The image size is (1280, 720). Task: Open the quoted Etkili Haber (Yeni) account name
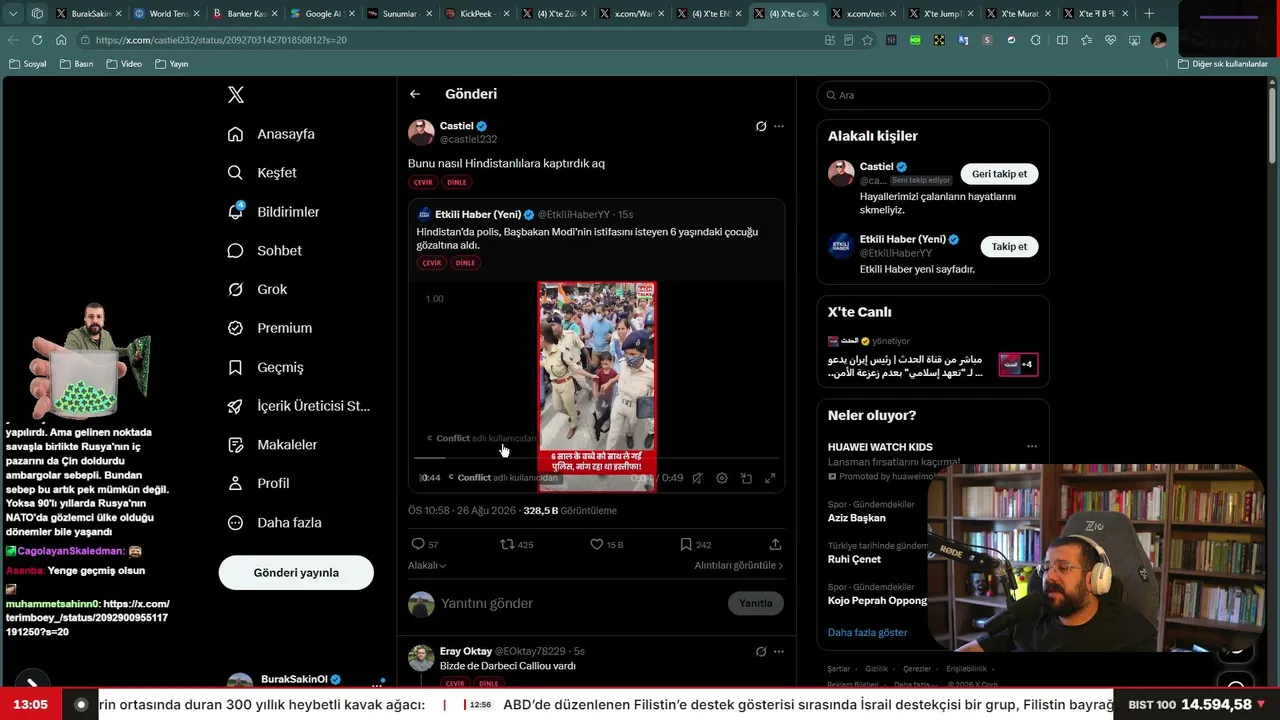point(478,214)
